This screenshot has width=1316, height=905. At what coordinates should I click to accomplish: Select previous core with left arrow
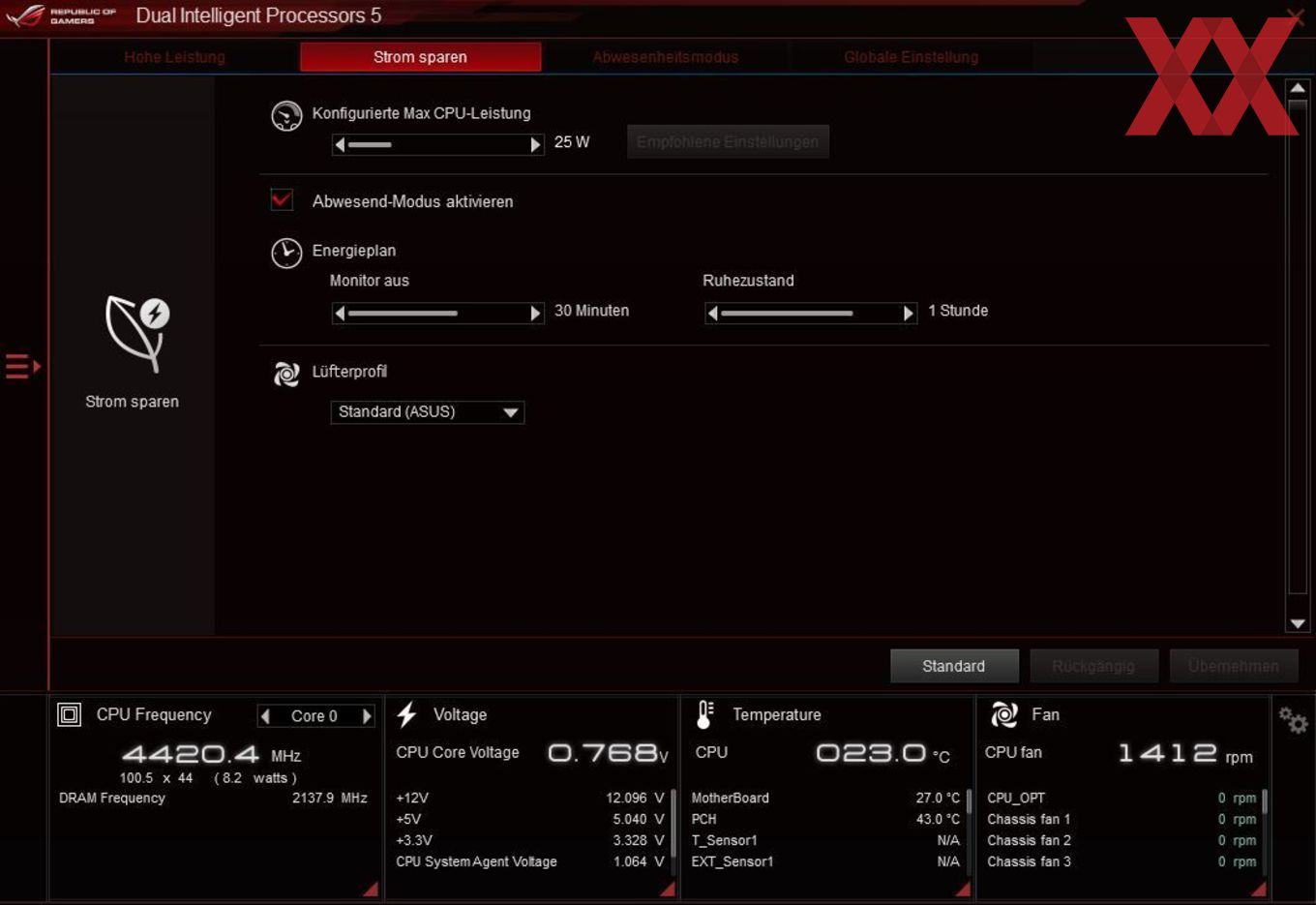coord(265,716)
